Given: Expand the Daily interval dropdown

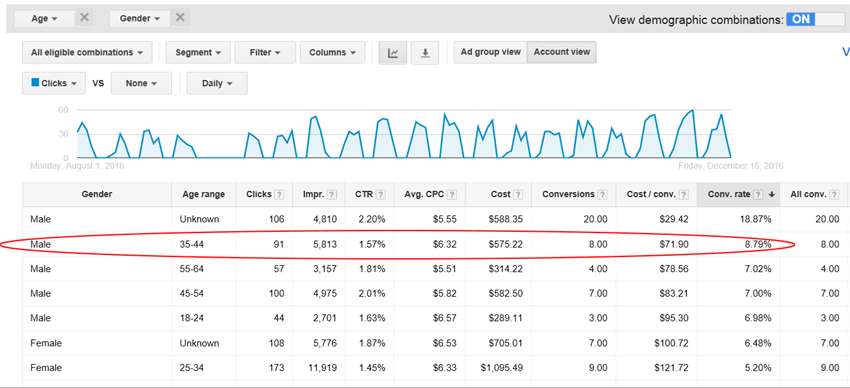Looking at the screenshot, I should (x=217, y=83).
